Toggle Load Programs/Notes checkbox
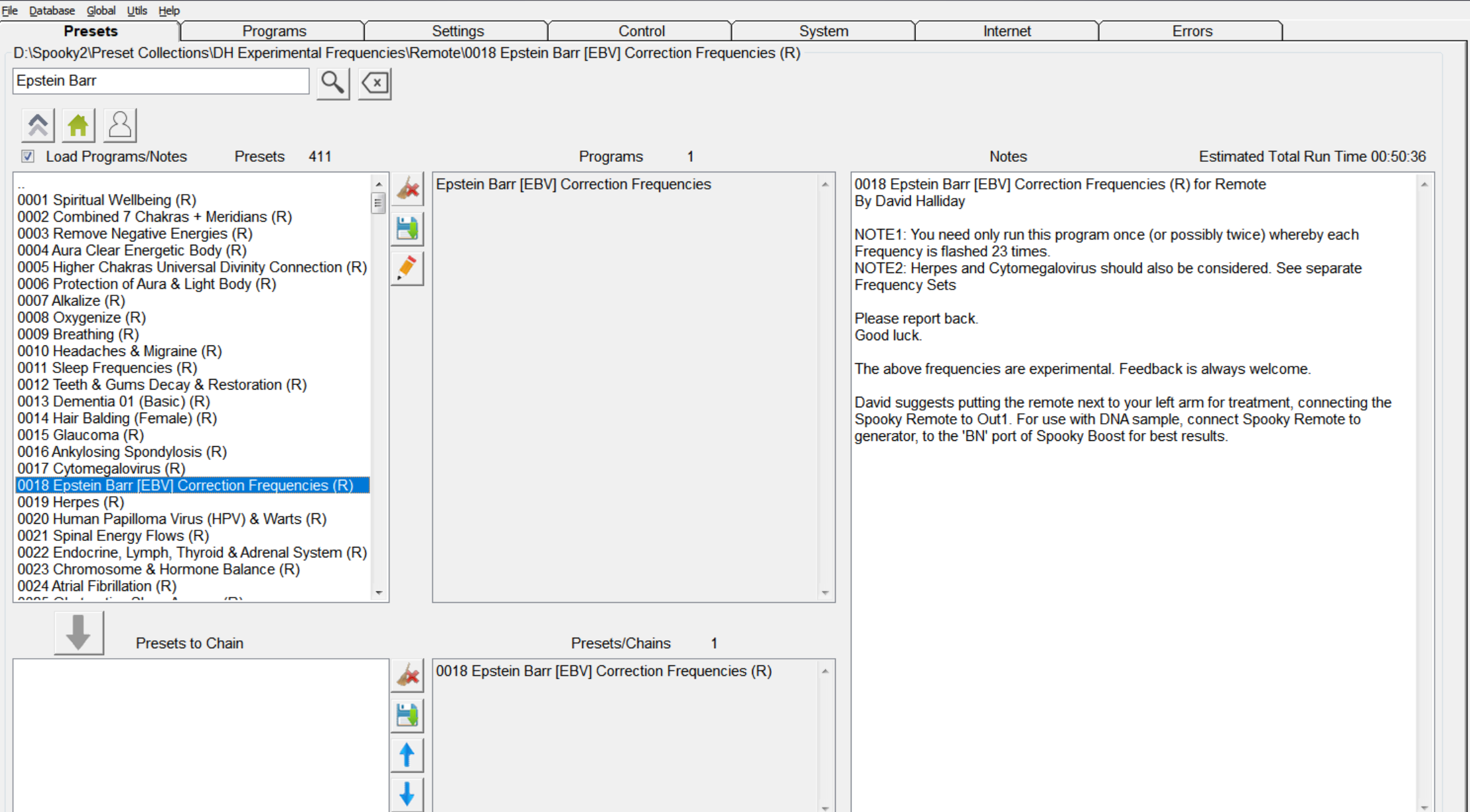1470x812 pixels. coord(28,157)
